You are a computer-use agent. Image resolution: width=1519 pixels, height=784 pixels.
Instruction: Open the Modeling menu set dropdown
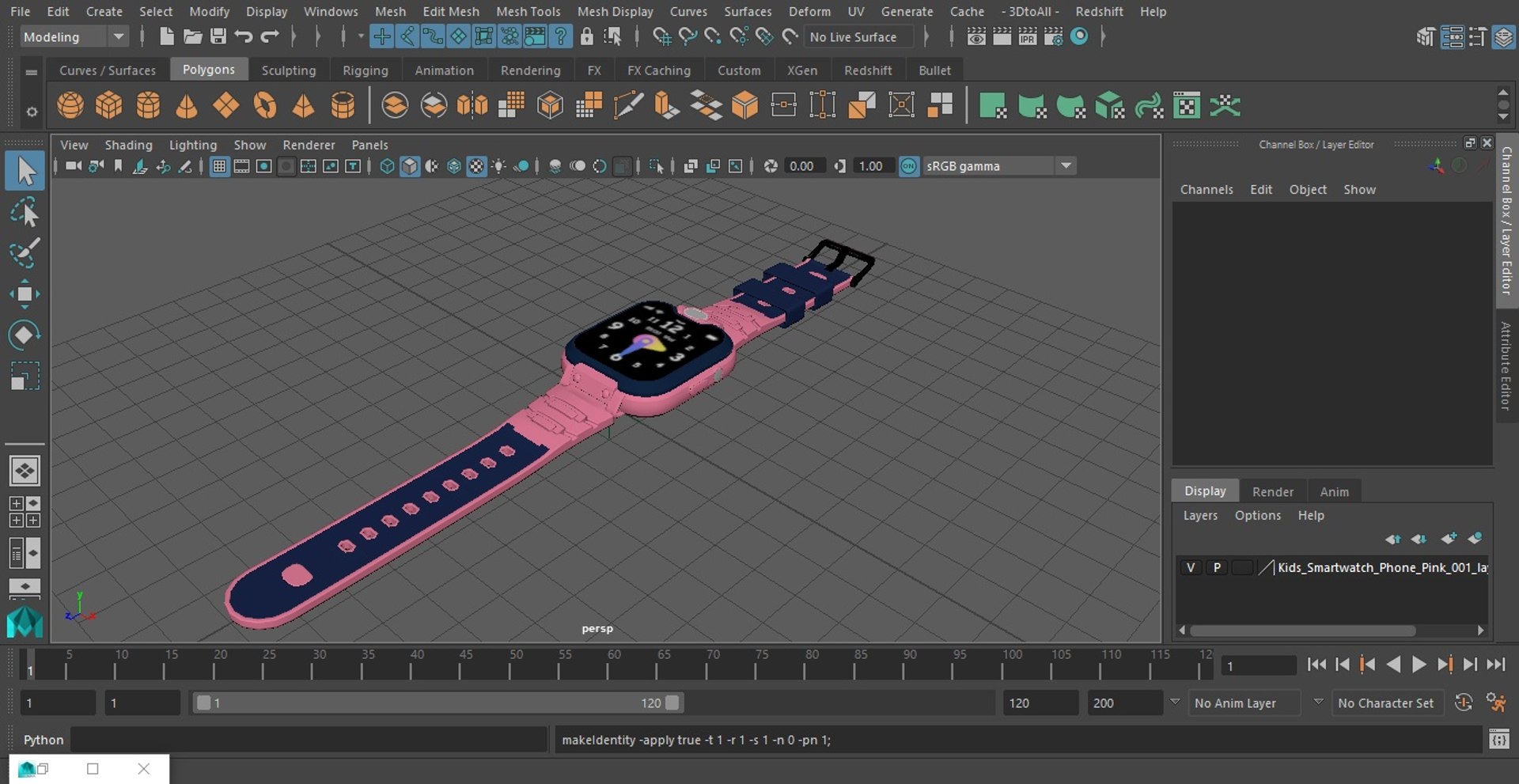(73, 36)
